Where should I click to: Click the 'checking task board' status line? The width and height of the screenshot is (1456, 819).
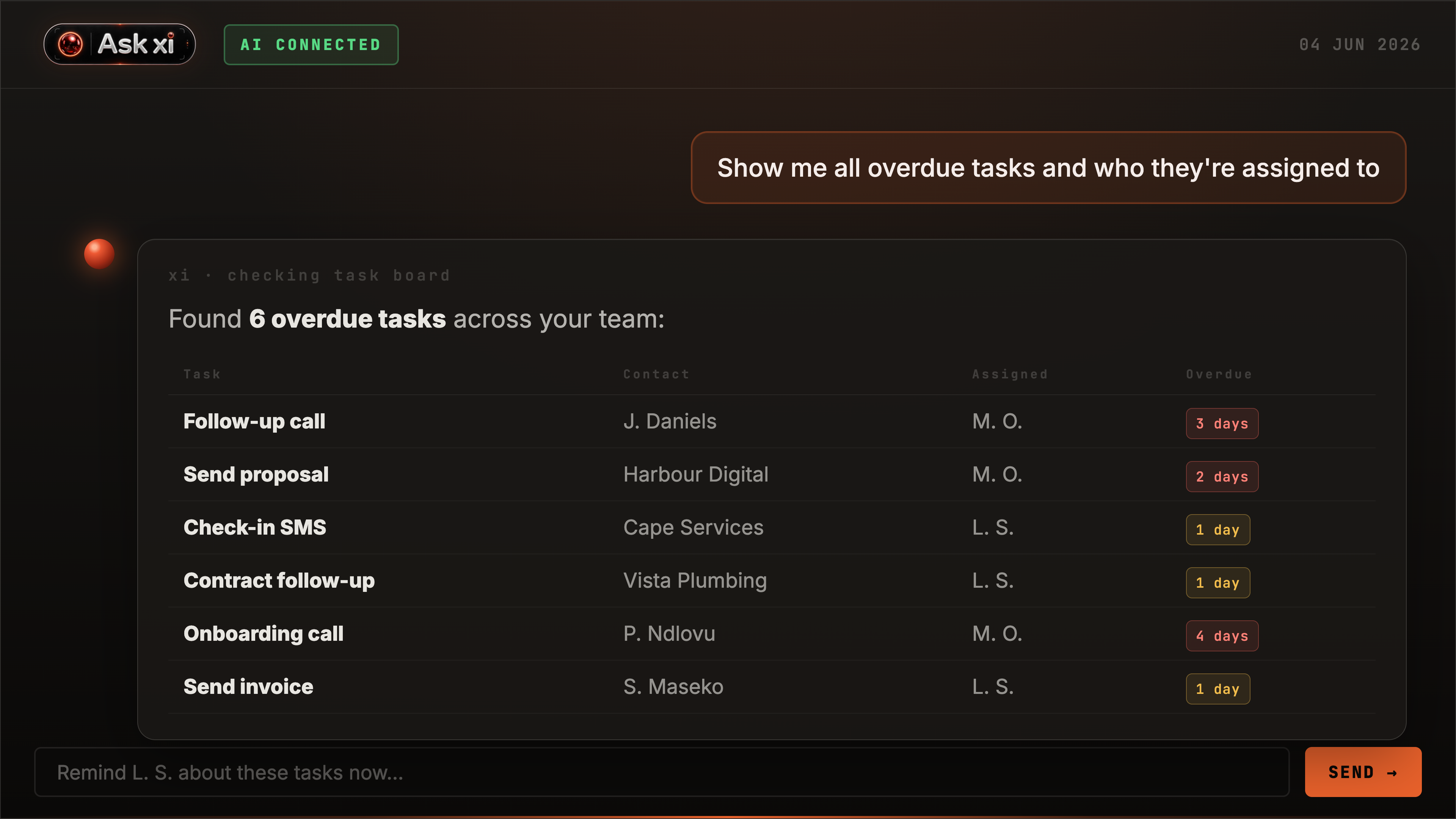click(309, 275)
